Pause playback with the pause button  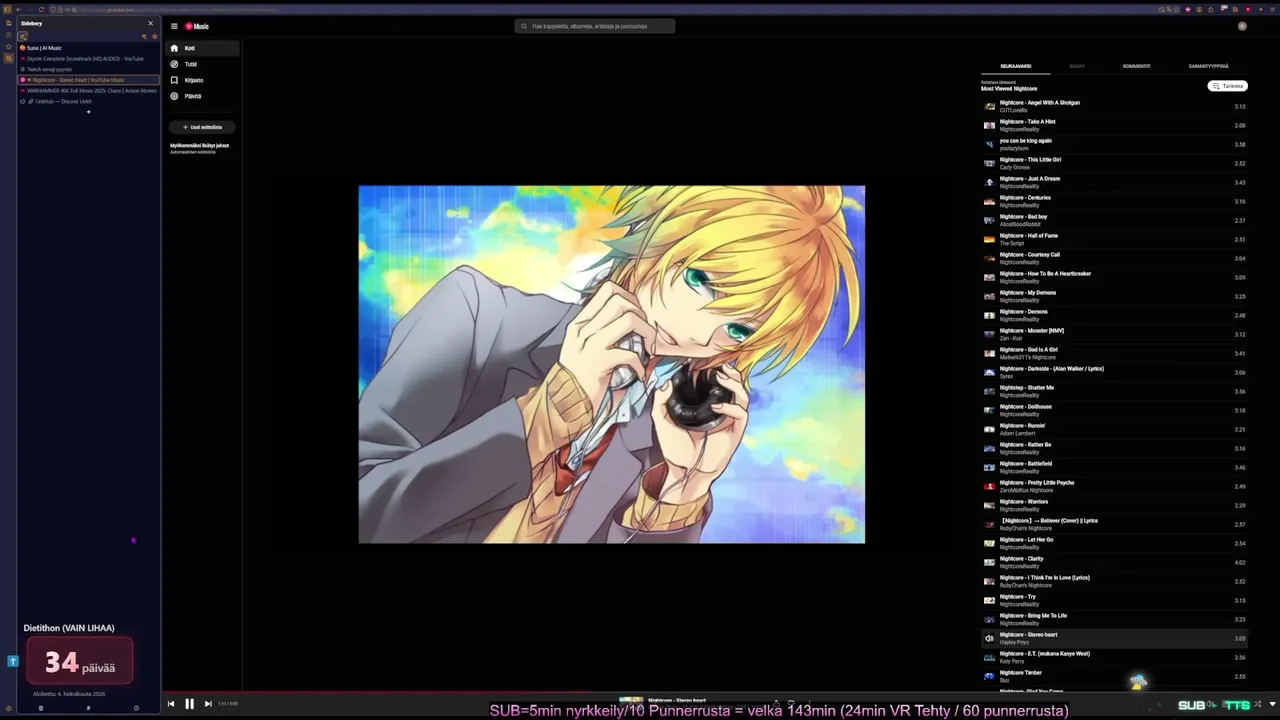tap(189, 704)
